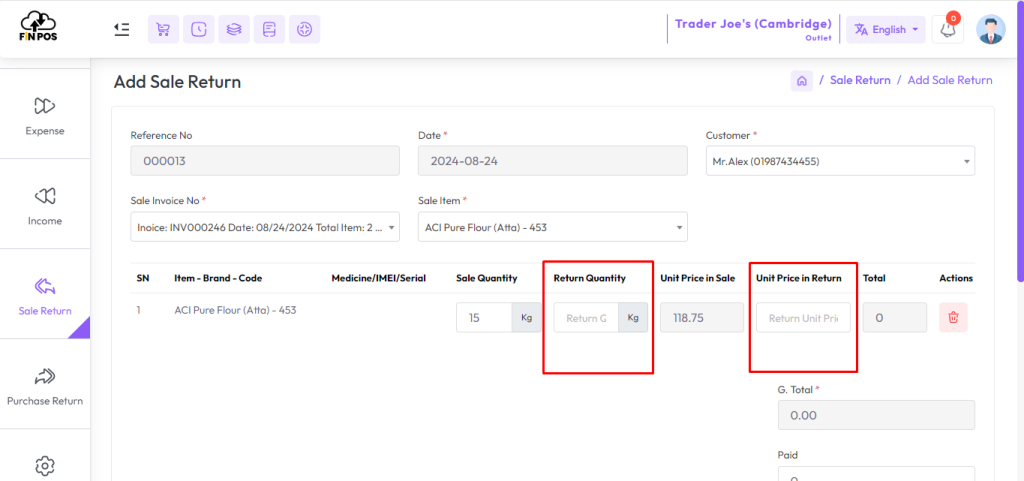Open the notifications bell icon
The width and height of the screenshot is (1024, 481).
coord(948,29)
